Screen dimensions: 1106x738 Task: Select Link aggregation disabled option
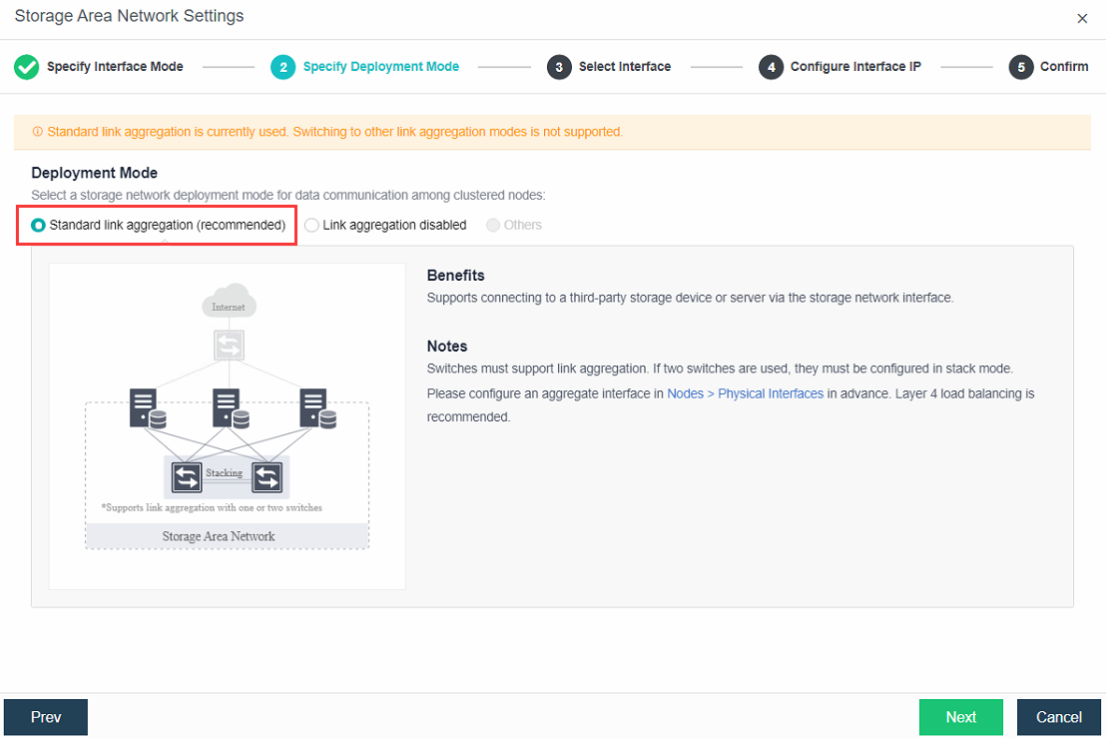[312, 226]
